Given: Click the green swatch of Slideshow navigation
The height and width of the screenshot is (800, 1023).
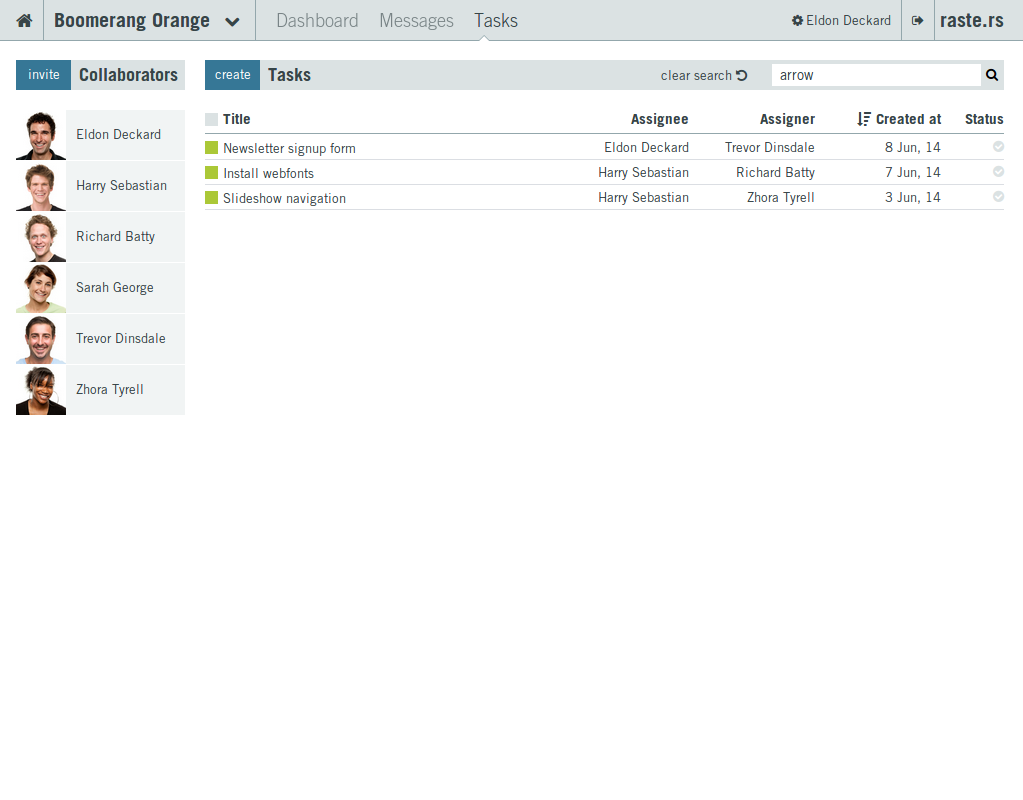Looking at the screenshot, I should point(211,198).
